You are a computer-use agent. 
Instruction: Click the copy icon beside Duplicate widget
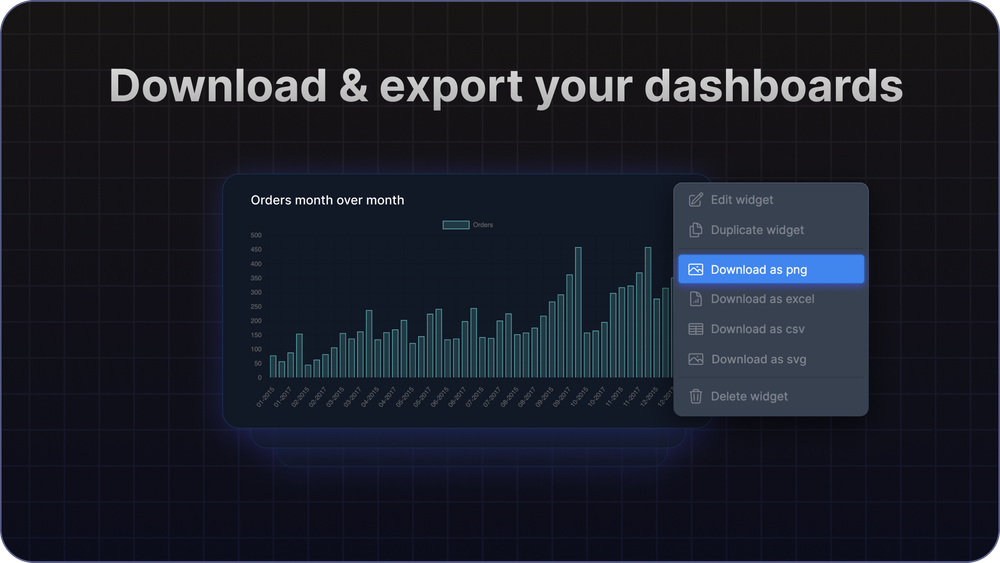click(696, 230)
